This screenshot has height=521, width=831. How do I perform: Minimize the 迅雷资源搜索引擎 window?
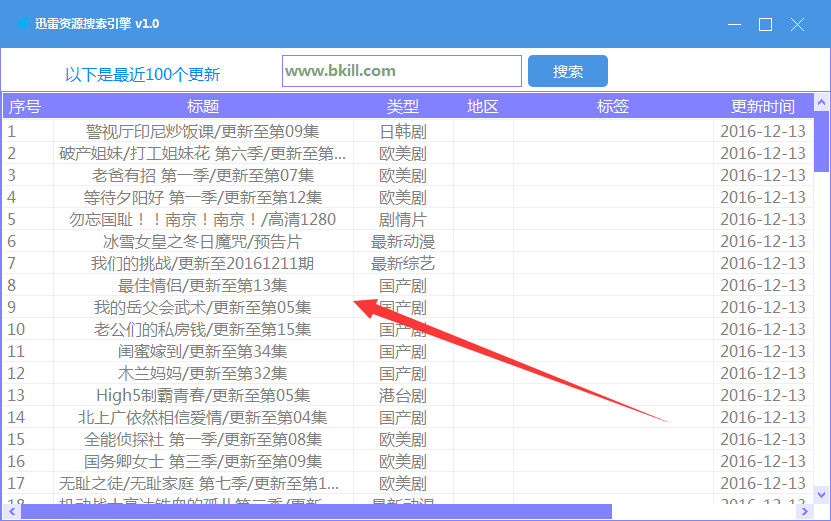tap(734, 24)
